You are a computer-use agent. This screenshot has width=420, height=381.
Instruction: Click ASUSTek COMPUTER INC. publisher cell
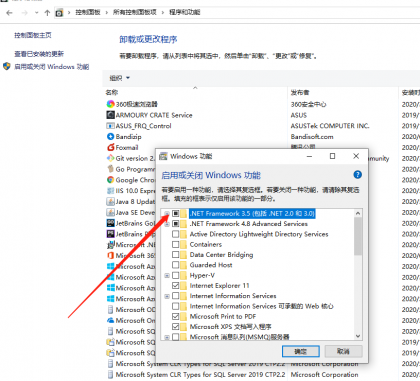pyautogui.click(x=330, y=126)
